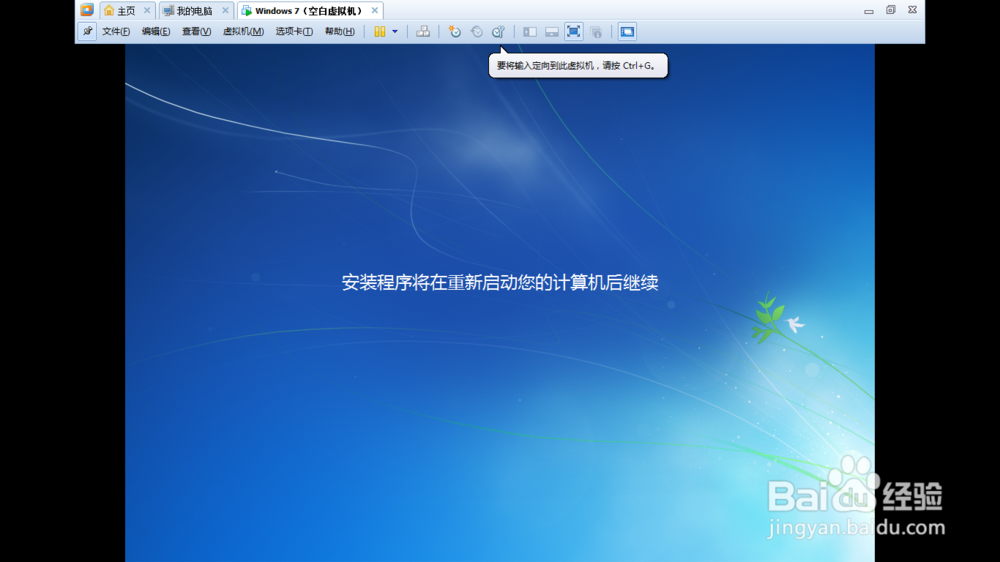Close the Windows 7（空白虚拟机）tab

pos(374,10)
